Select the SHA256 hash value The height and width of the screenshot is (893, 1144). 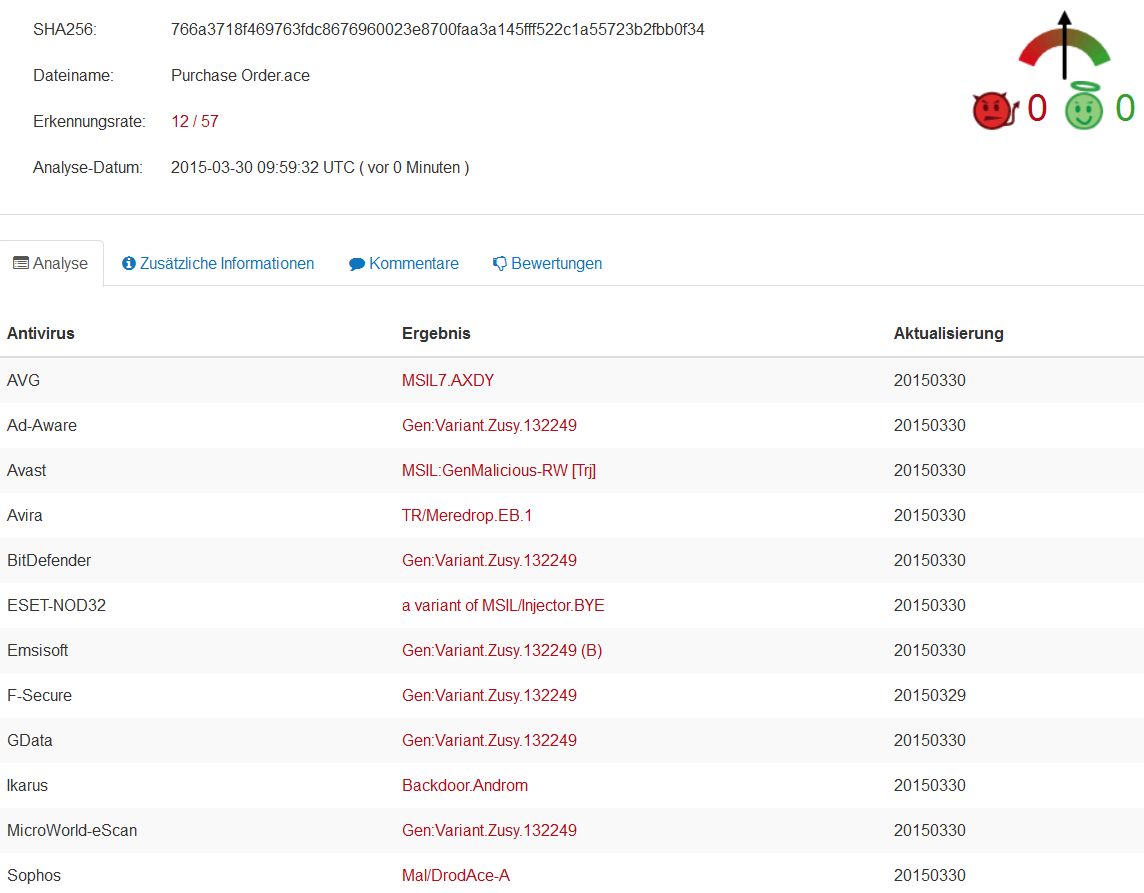[438, 29]
